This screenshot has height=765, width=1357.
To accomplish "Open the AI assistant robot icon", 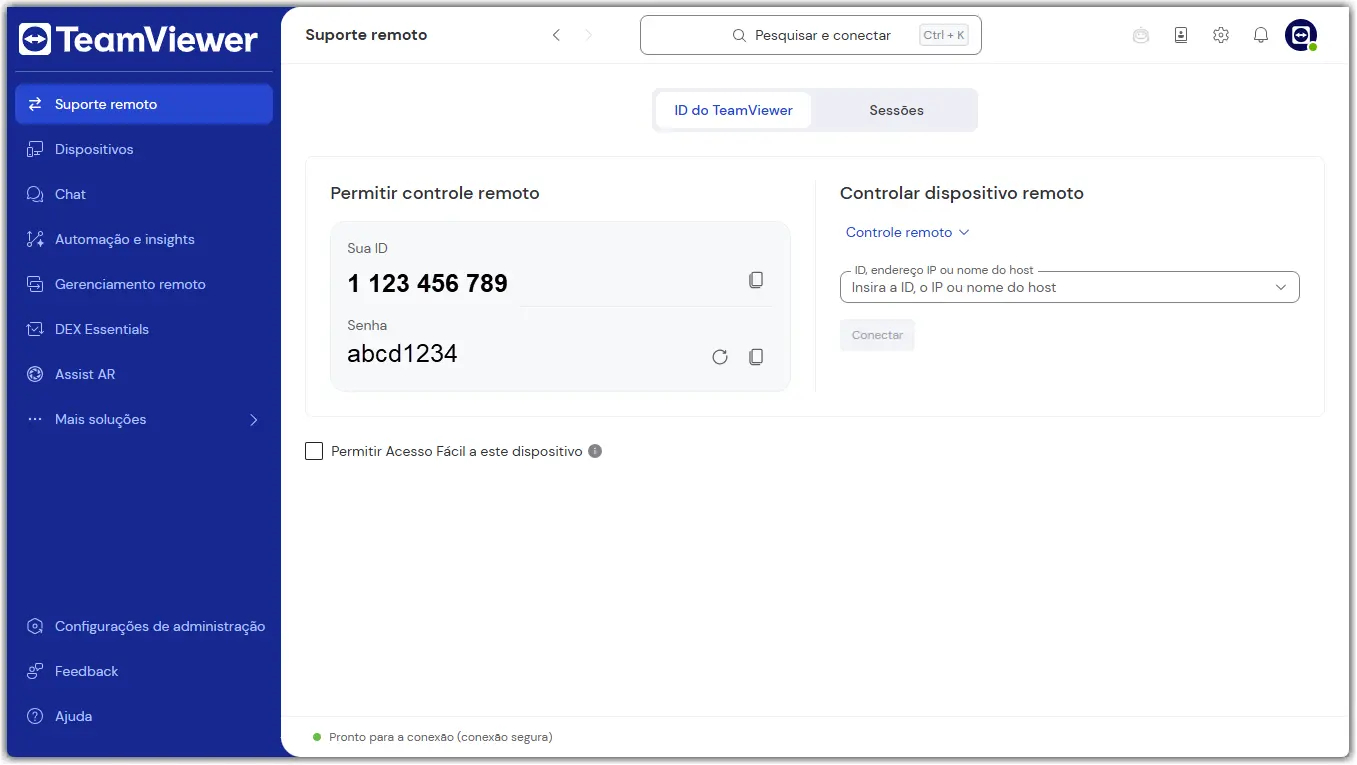I will [x=1141, y=35].
